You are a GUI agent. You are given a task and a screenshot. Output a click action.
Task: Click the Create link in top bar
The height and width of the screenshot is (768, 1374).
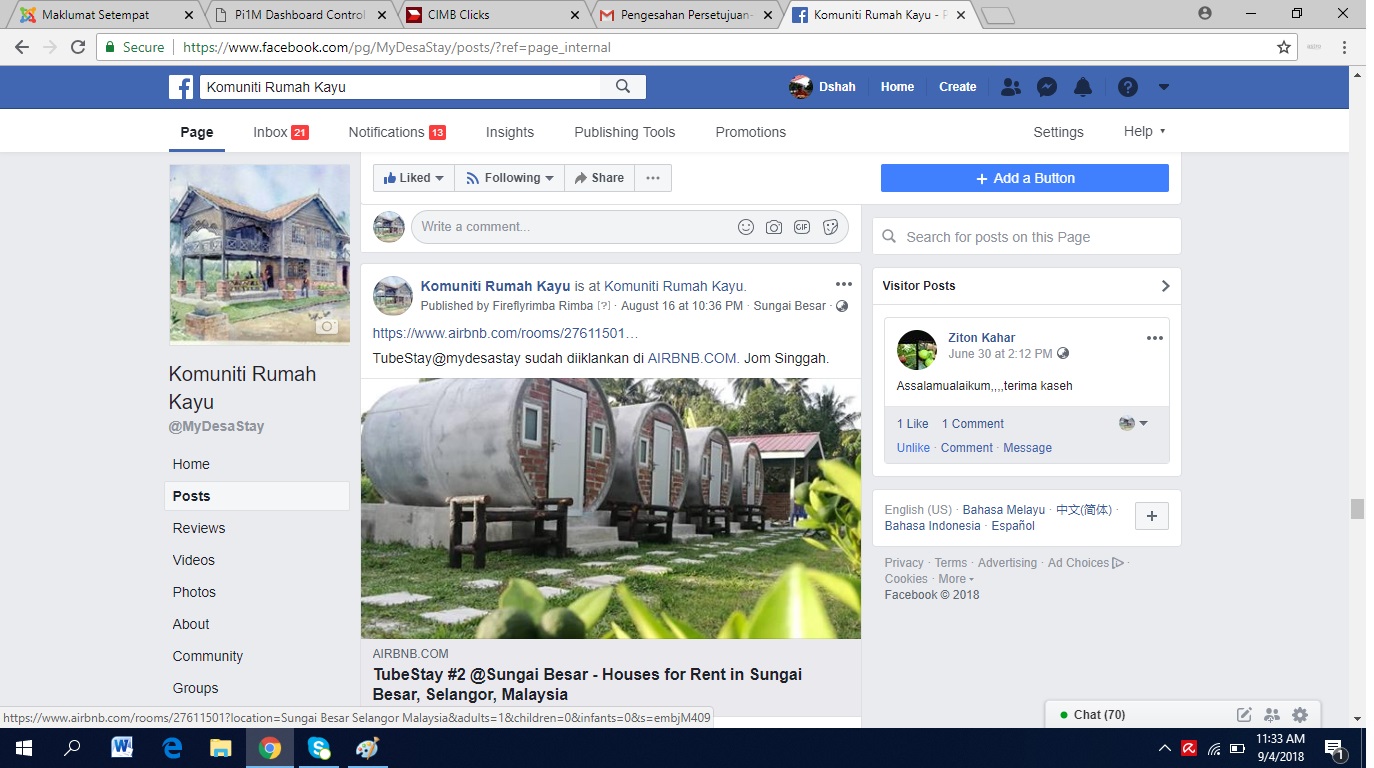(957, 87)
